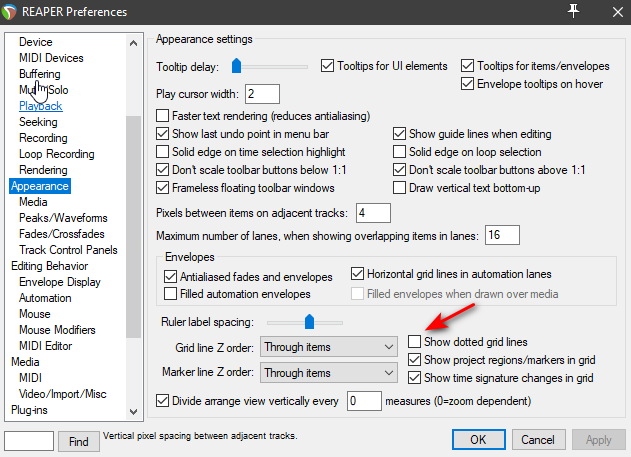Select Envelope Display in the tree
Screen dimensions: 631x457
(60, 282)
